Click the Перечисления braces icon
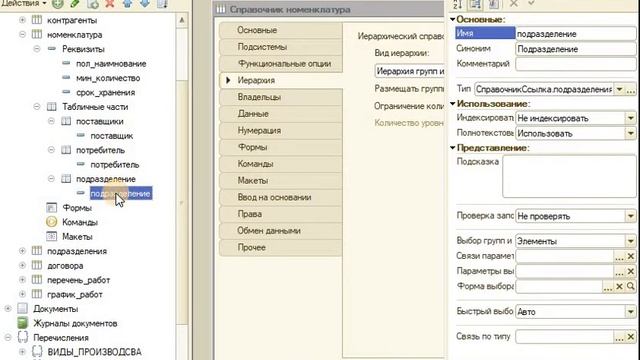 tap(22, 337)
